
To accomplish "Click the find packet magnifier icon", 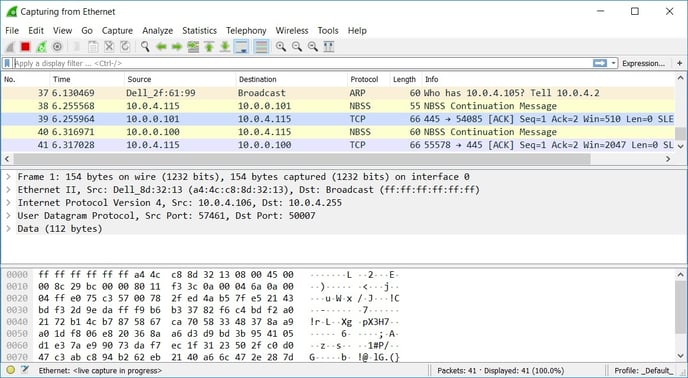I will [x=145, y=47].
